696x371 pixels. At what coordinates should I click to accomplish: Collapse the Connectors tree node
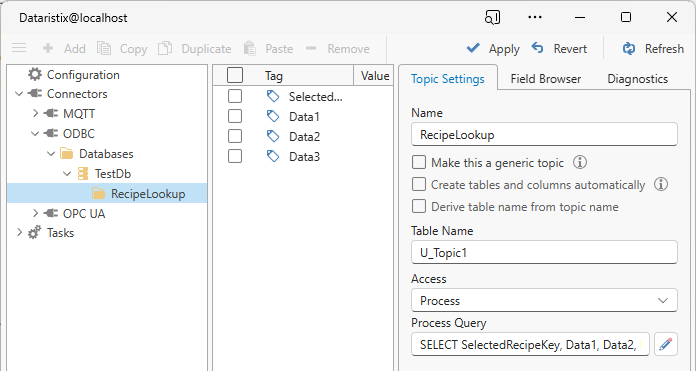(x=19, y=94)
